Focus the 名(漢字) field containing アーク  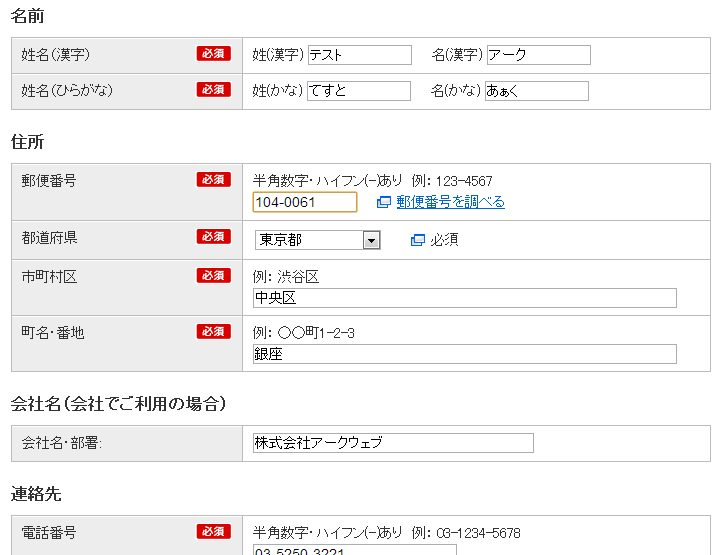coord(538,55)
